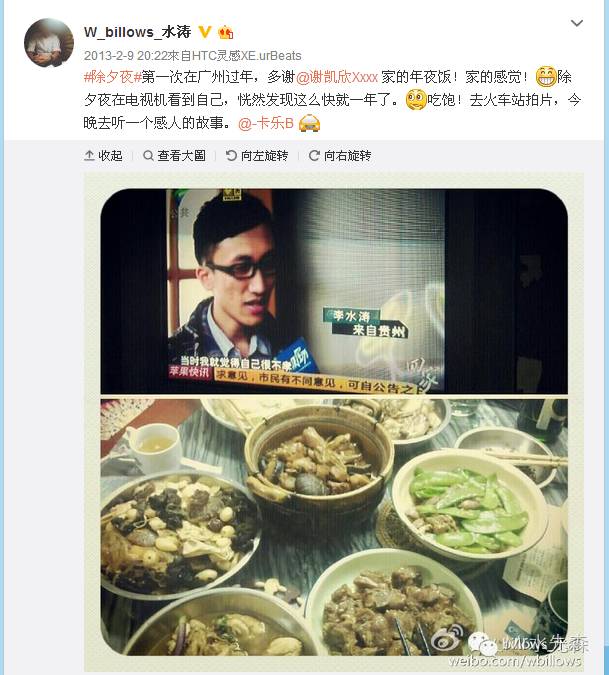The width and height of the screenshot is (609, 675).
Task: Open the W_billows_水涛 username link
Action: [137, 32]
